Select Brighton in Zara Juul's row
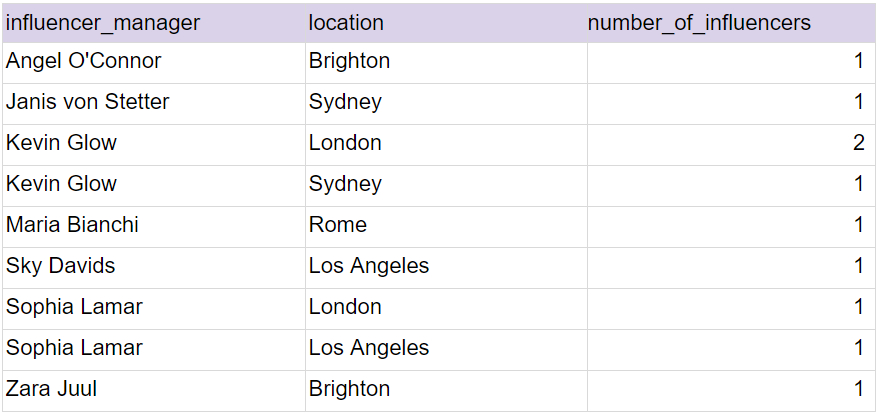 pyautogui.click(x=349, y=389)
